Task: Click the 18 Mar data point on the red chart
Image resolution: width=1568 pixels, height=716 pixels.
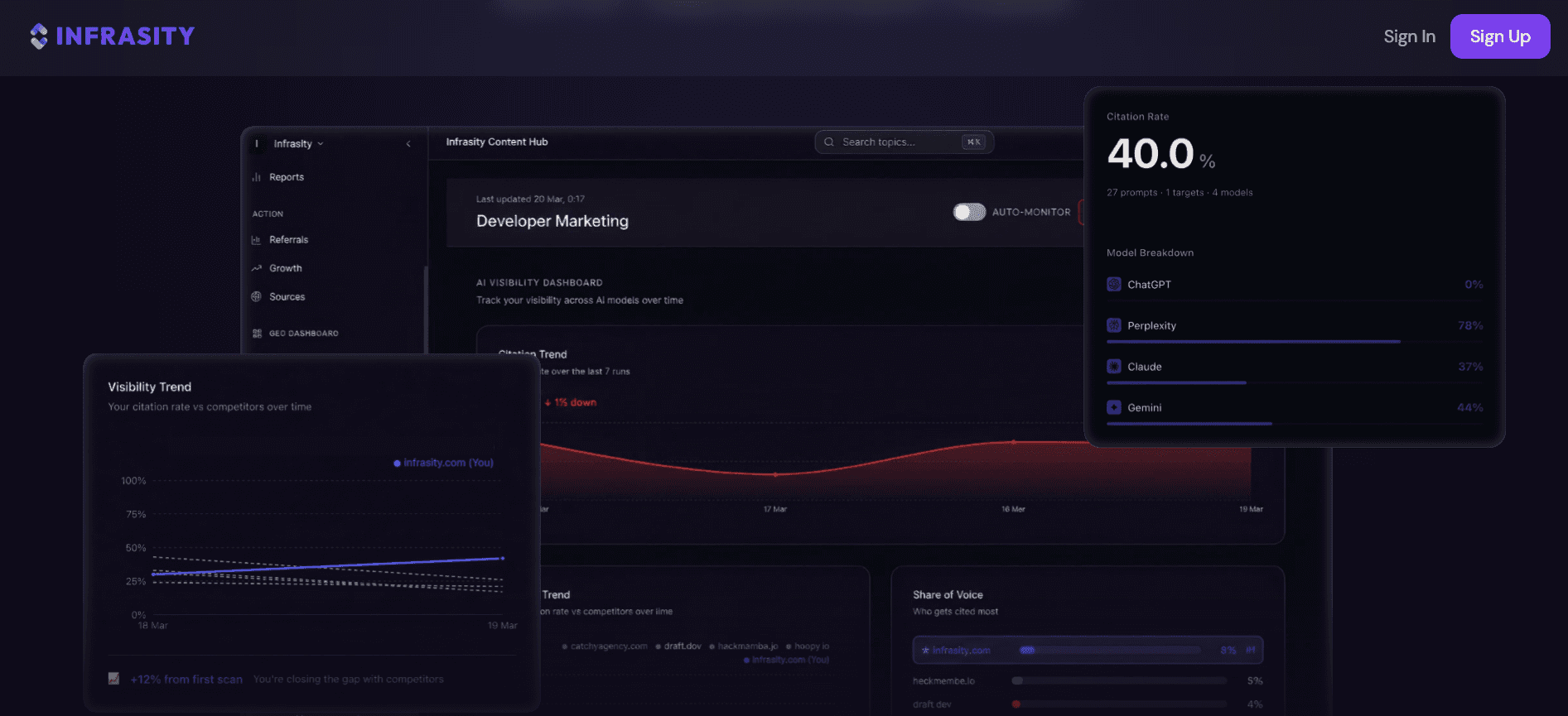Action: [x=1014, y=442]
